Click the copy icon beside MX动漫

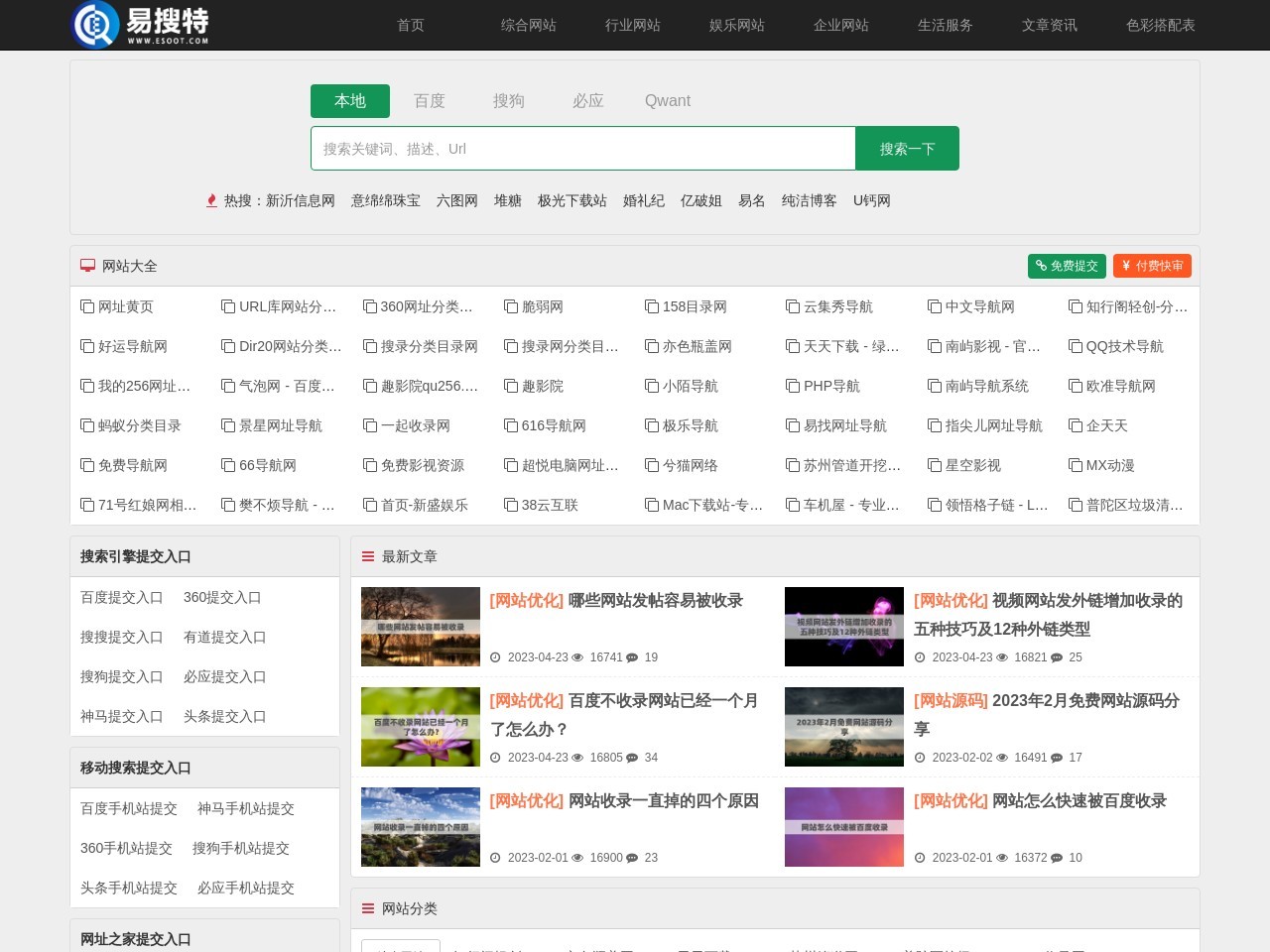1076,465
